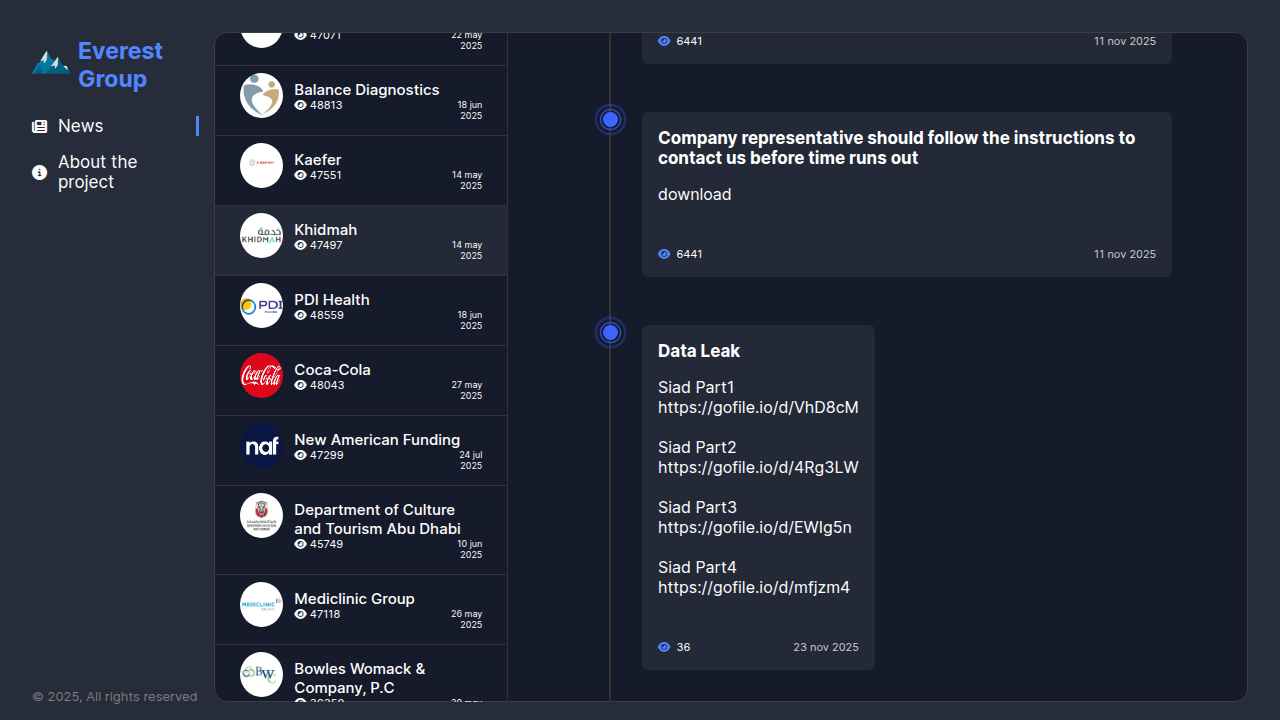The image size is (1280, 720).
Task: Open the About the project page
Action: [97, 172]
